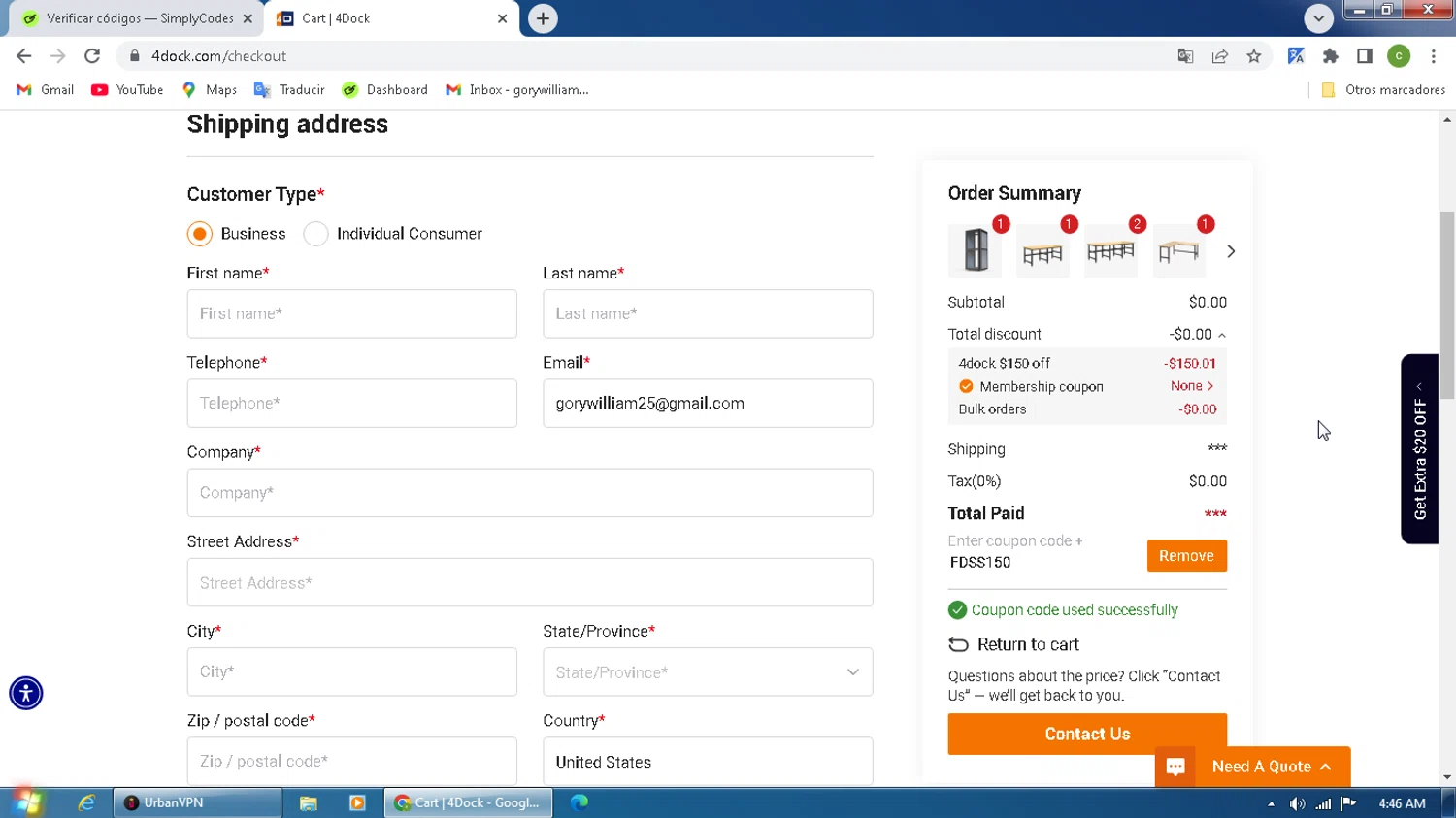Click the Return to cart arrow icon

click(x=958, y=644)
